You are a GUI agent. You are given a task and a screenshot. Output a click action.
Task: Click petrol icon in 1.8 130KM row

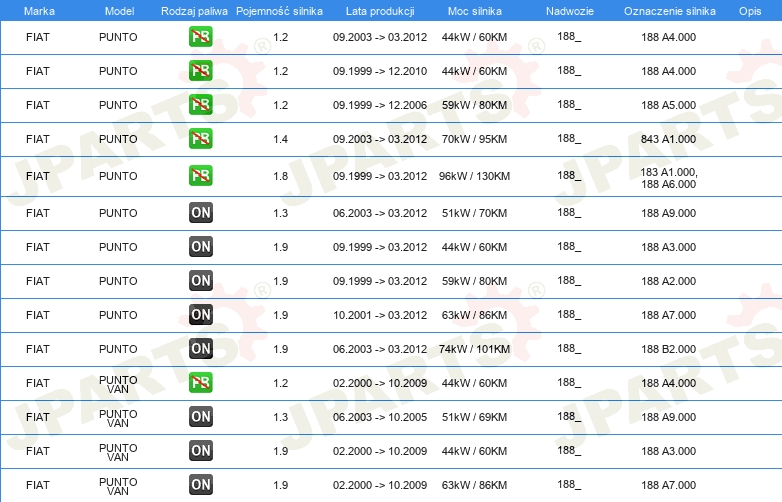click(x=200, y=175)
